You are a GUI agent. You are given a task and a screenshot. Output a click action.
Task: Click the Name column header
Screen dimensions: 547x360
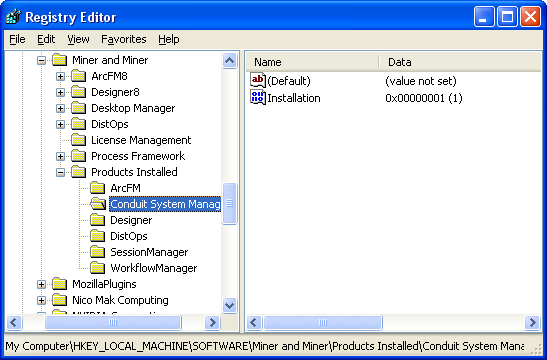[312, 62]
